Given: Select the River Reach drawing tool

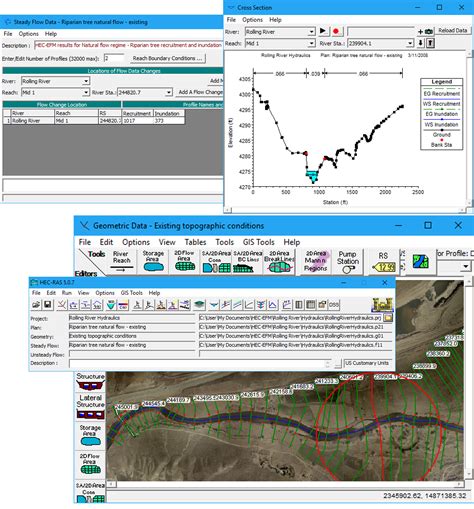Looking at the screenshot, I should tap(121, 261).
